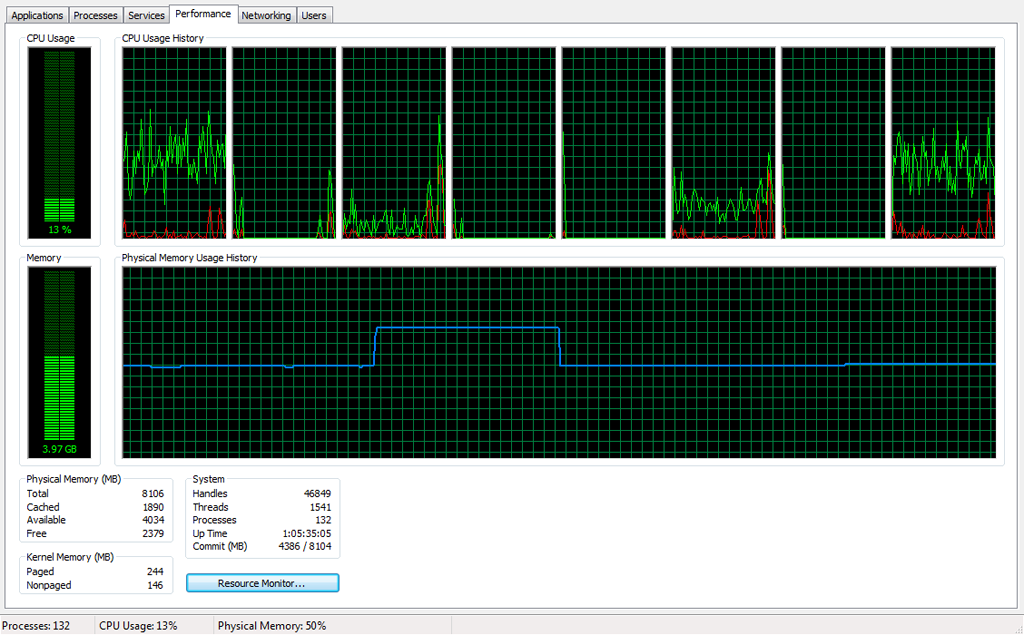1024x635 pixels.
Task: Select the third CPU core history graph
Action: [394, 142]
